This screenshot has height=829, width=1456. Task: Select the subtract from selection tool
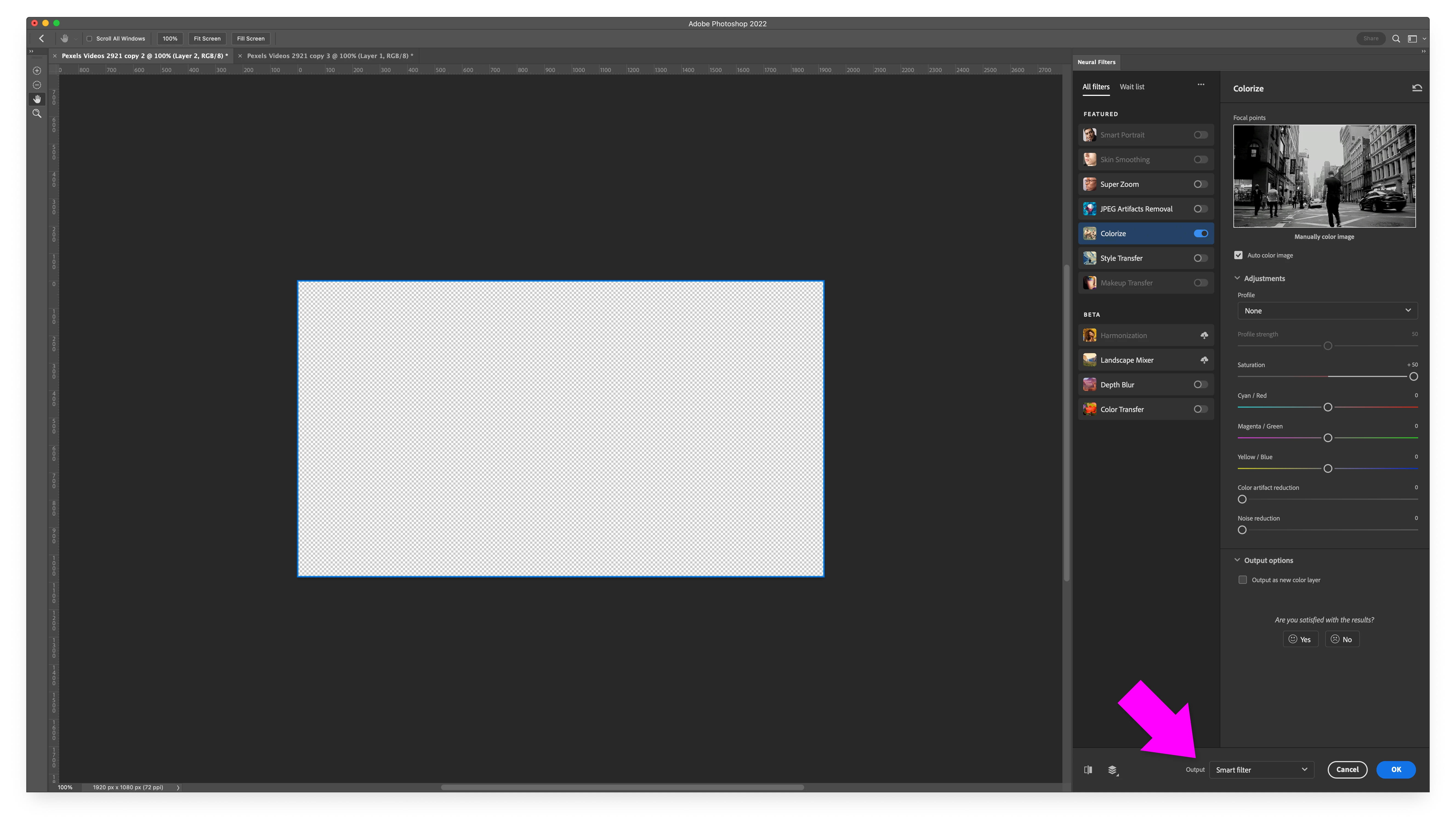click(37, 85)
